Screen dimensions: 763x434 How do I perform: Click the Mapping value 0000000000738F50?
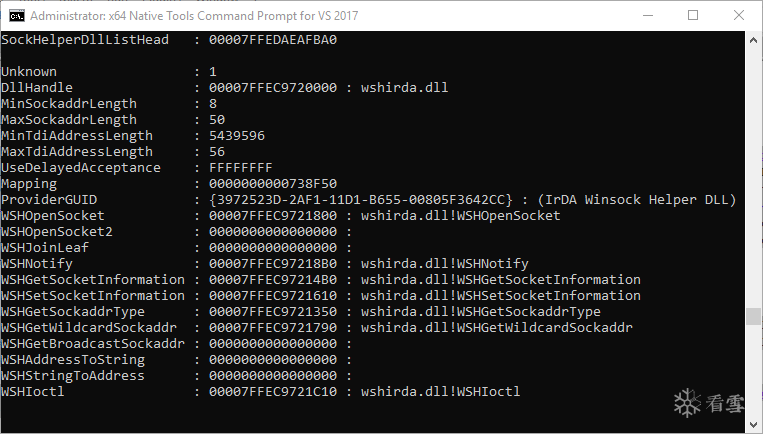click(273, 184)
